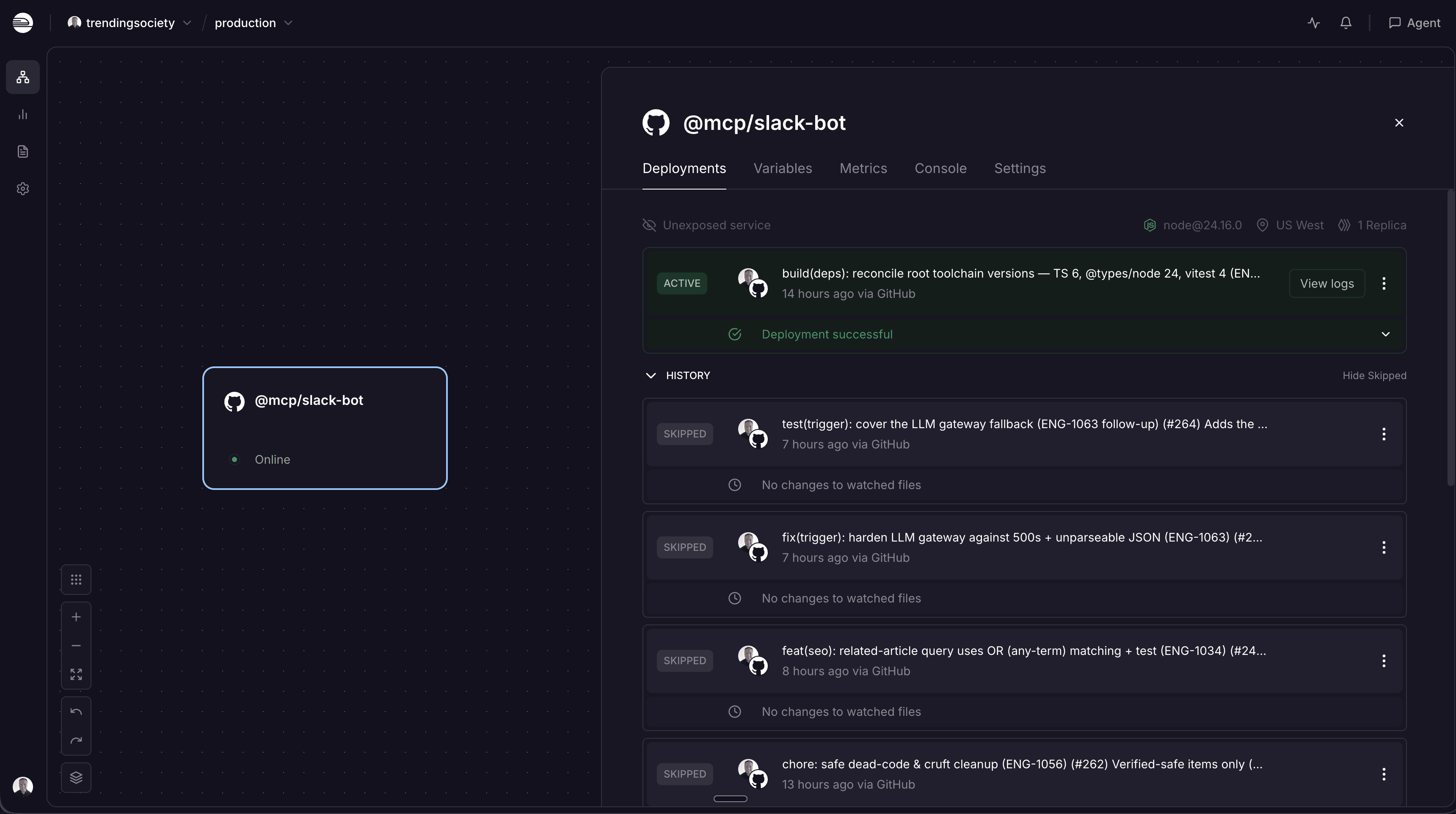1456x814 pixels.
Task: Select the @mcp/slack-bot service card on canvas
Action: point(325,428)
